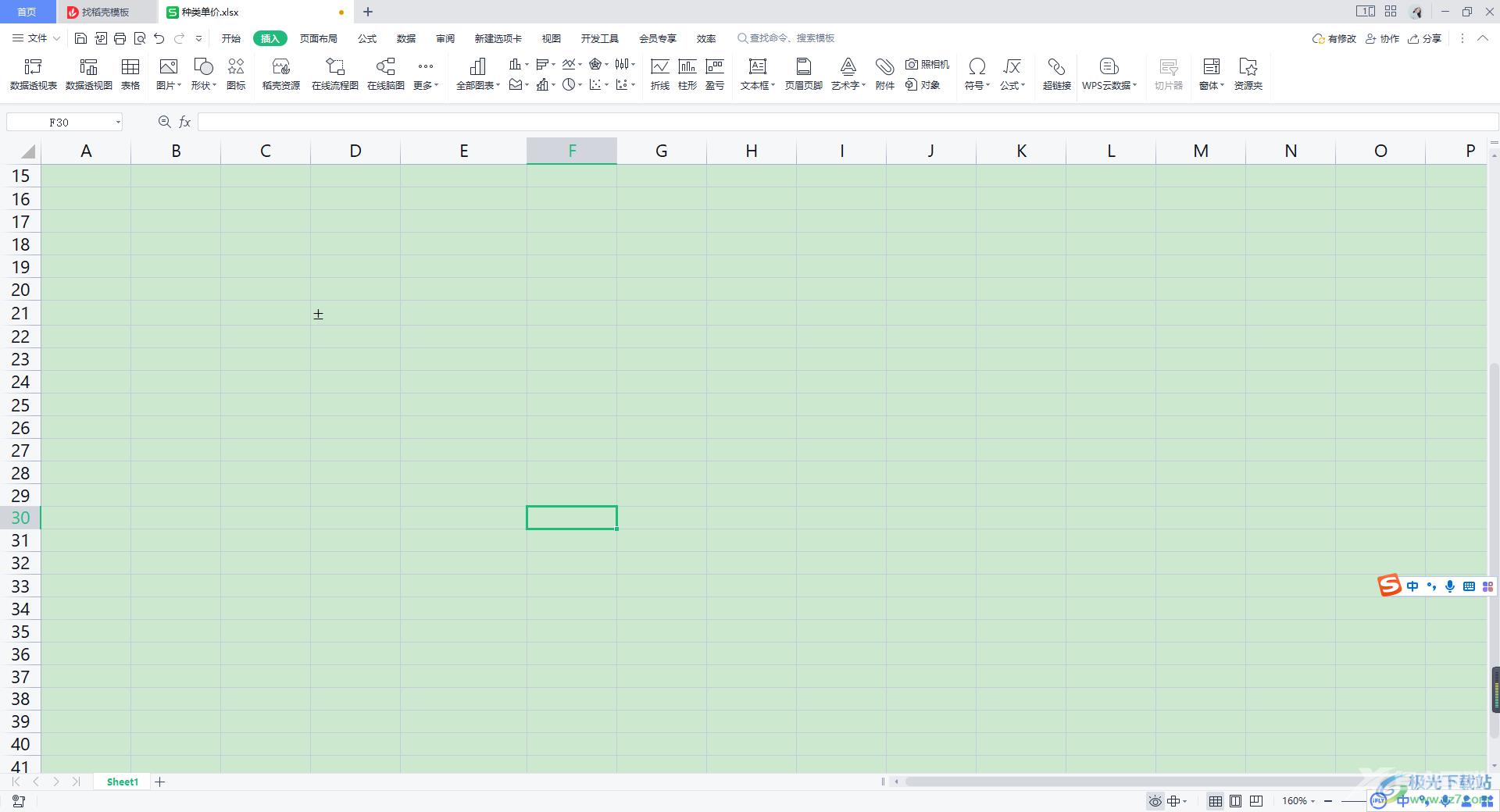The width and height of the screenshot is (1500, 812).
Task: Click the save icon in quick access
Action: [x=80, y=38]
